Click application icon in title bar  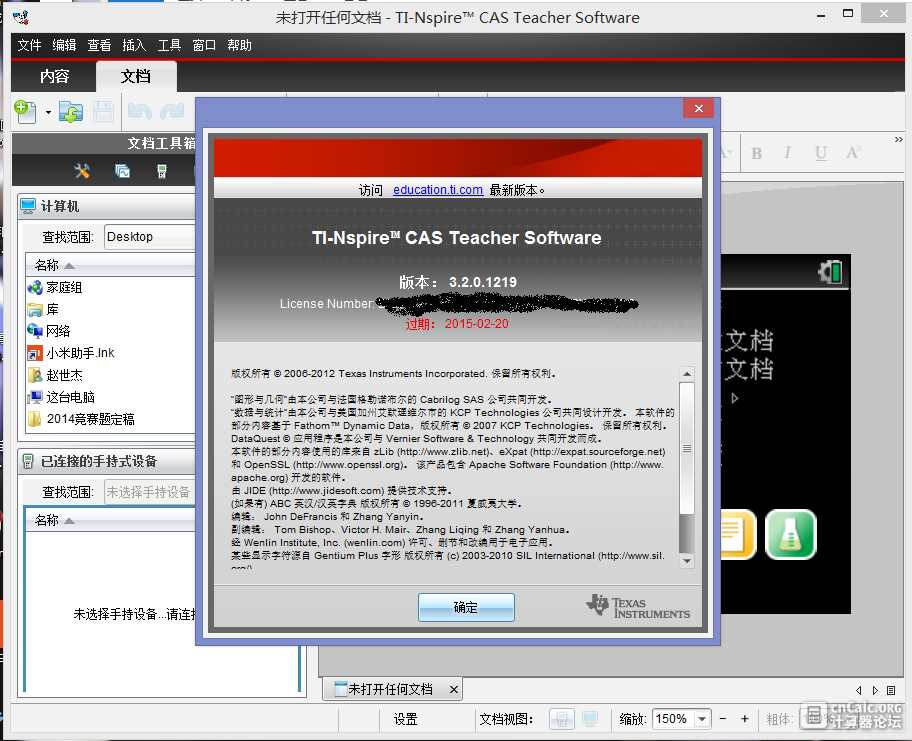click(22, 17)
